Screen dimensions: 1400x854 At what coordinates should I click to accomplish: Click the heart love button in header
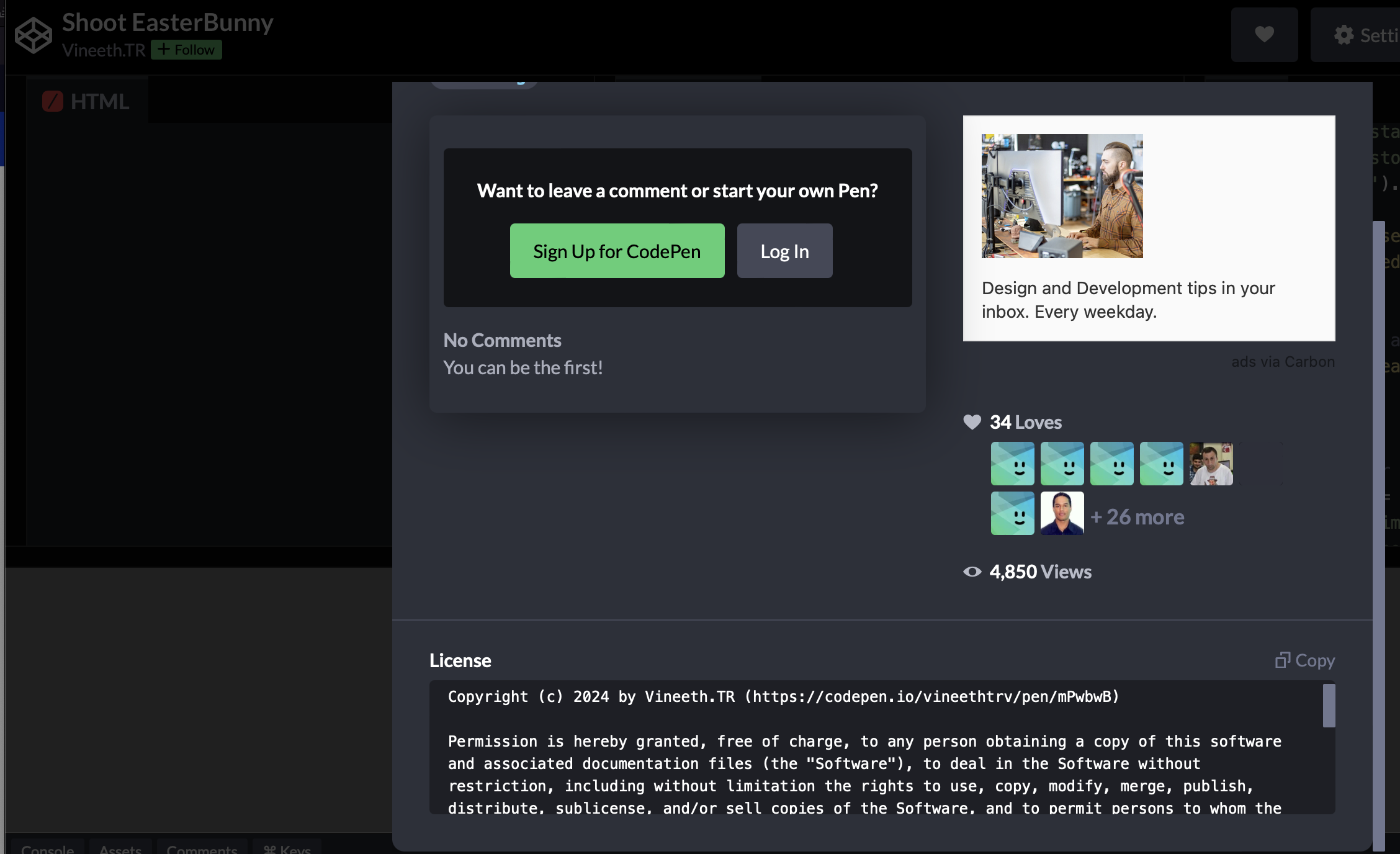[1264, 34]
